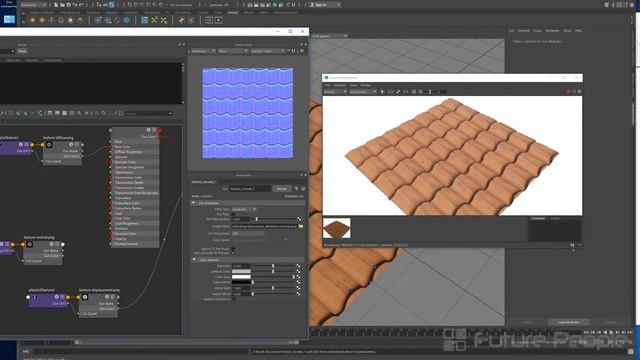Open the Arnold RenderView from the shelf
Image resolution: width=640 pixels, height=360 pixels.
click(x=209, y=20)
